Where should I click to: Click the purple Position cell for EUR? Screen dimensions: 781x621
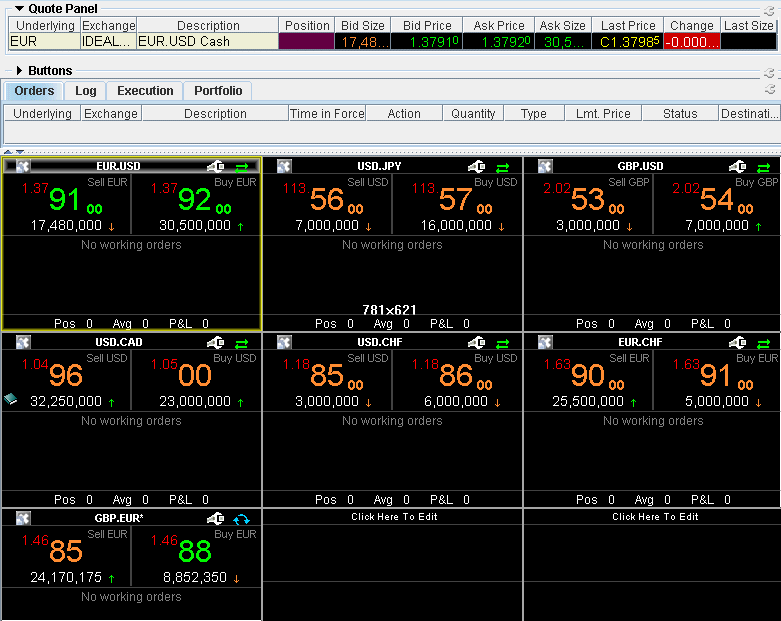point(306,41)
